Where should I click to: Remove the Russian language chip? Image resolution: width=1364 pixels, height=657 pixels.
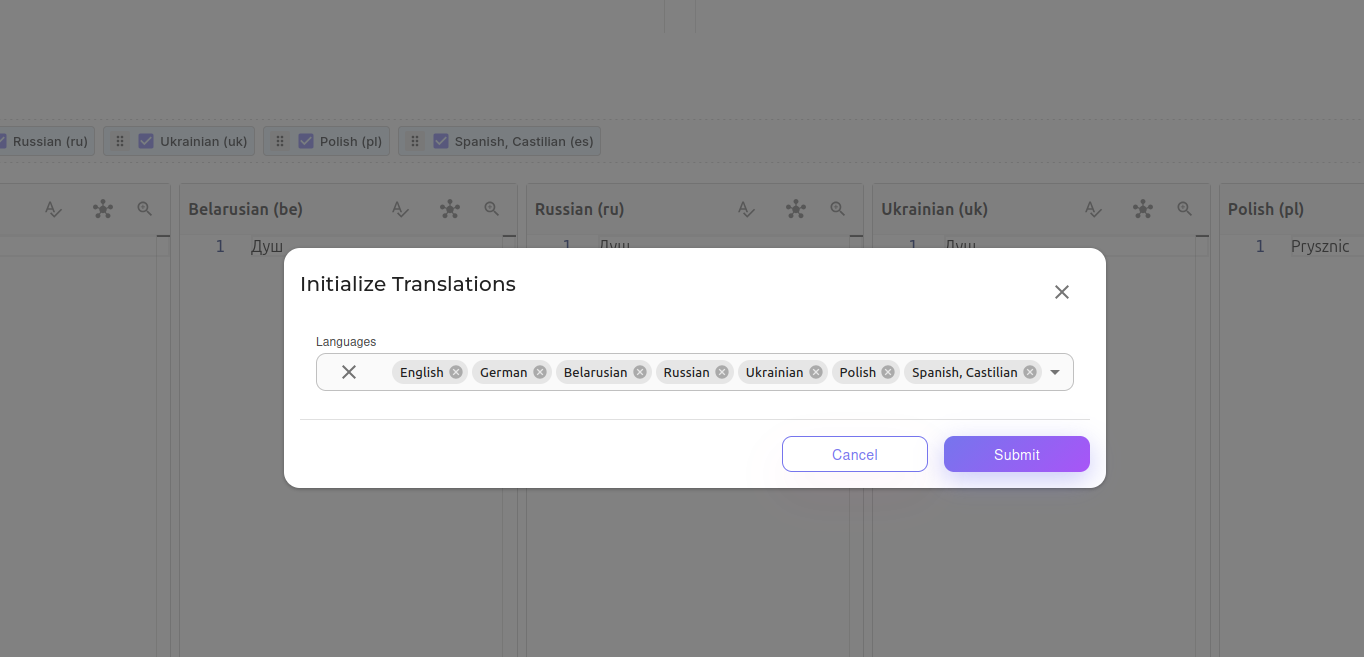[x=722, y=372]
